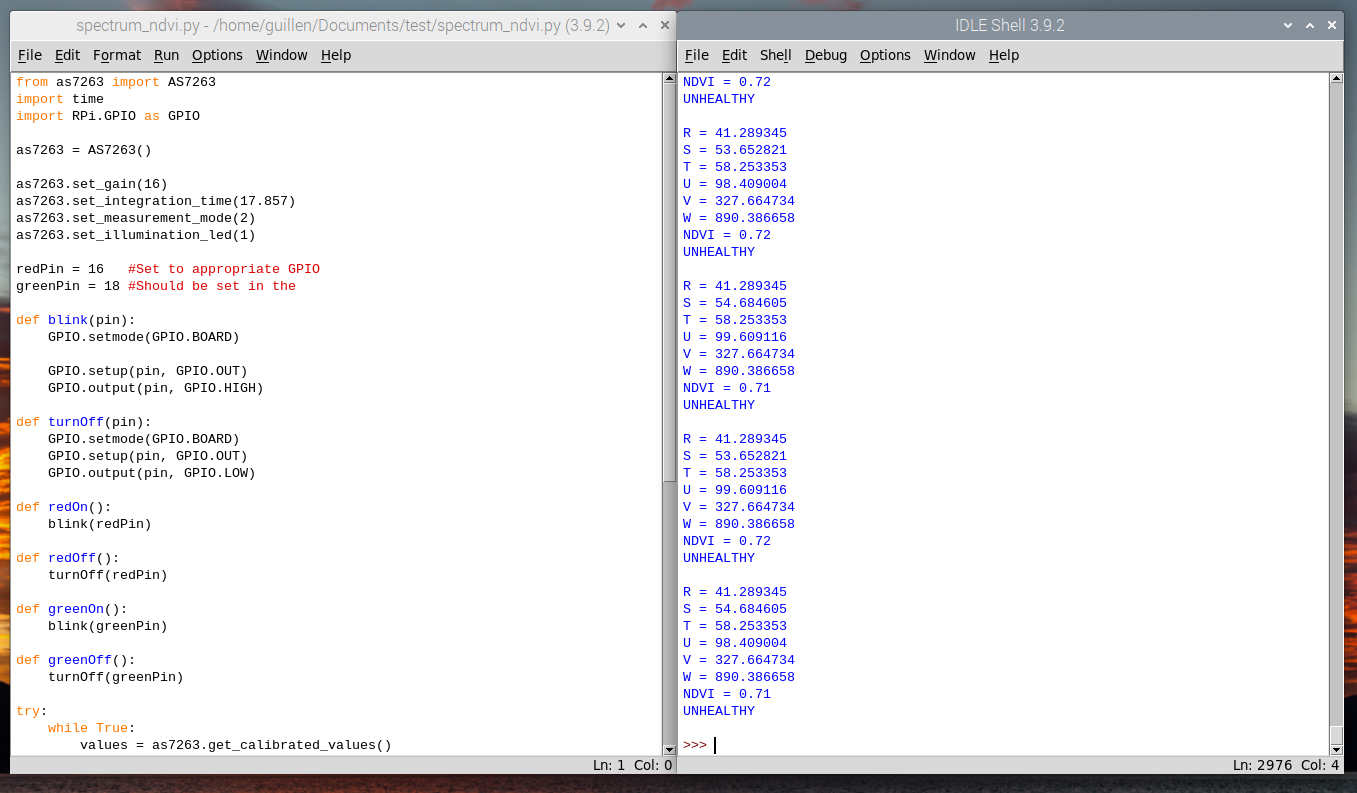This screenshot has height=793, width=1357.
Task: Close the spectrum_ndvi.py editor window
Action: [x=664, y=25]
